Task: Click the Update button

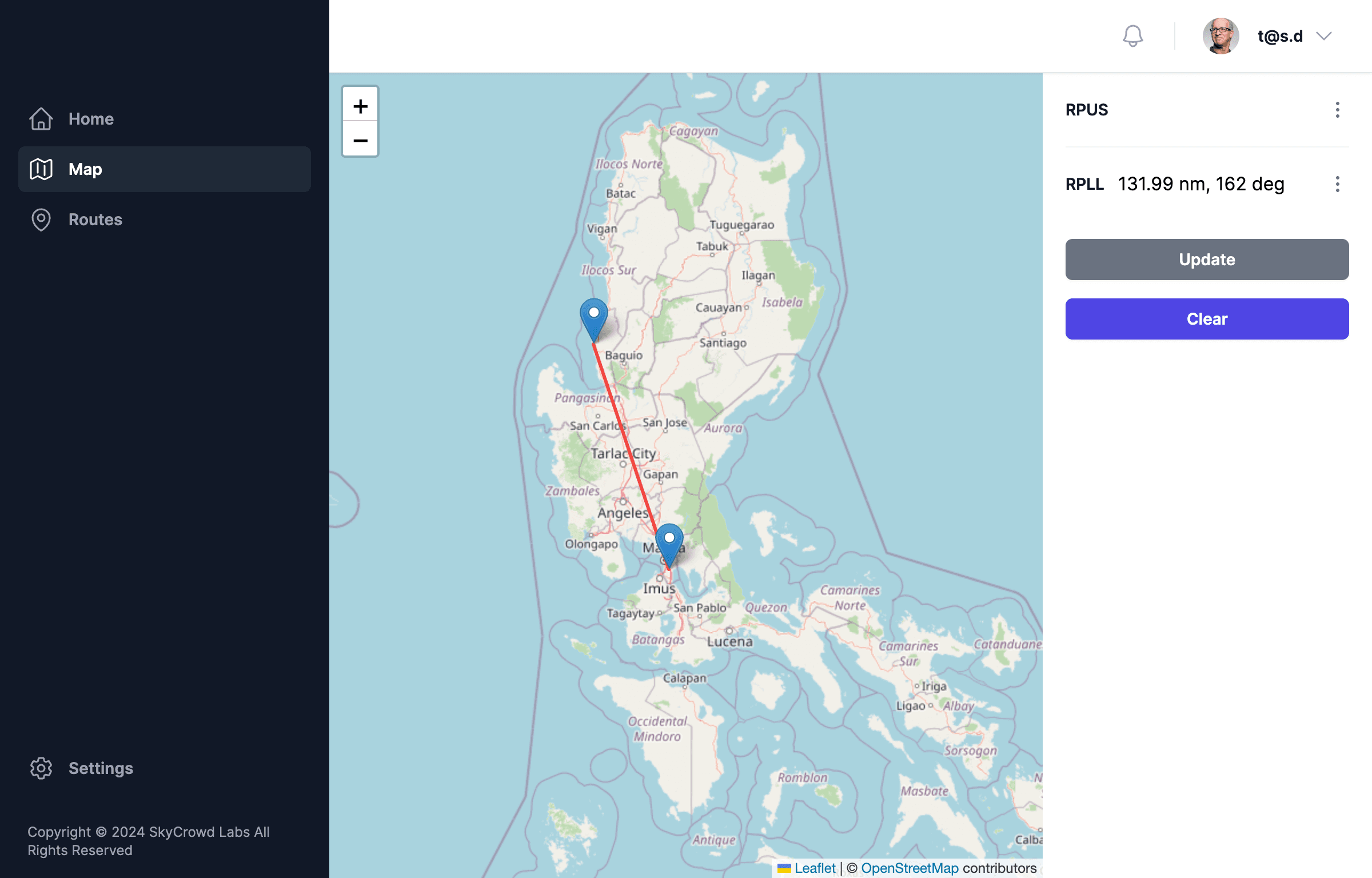Action: [x=1207, y=259]
